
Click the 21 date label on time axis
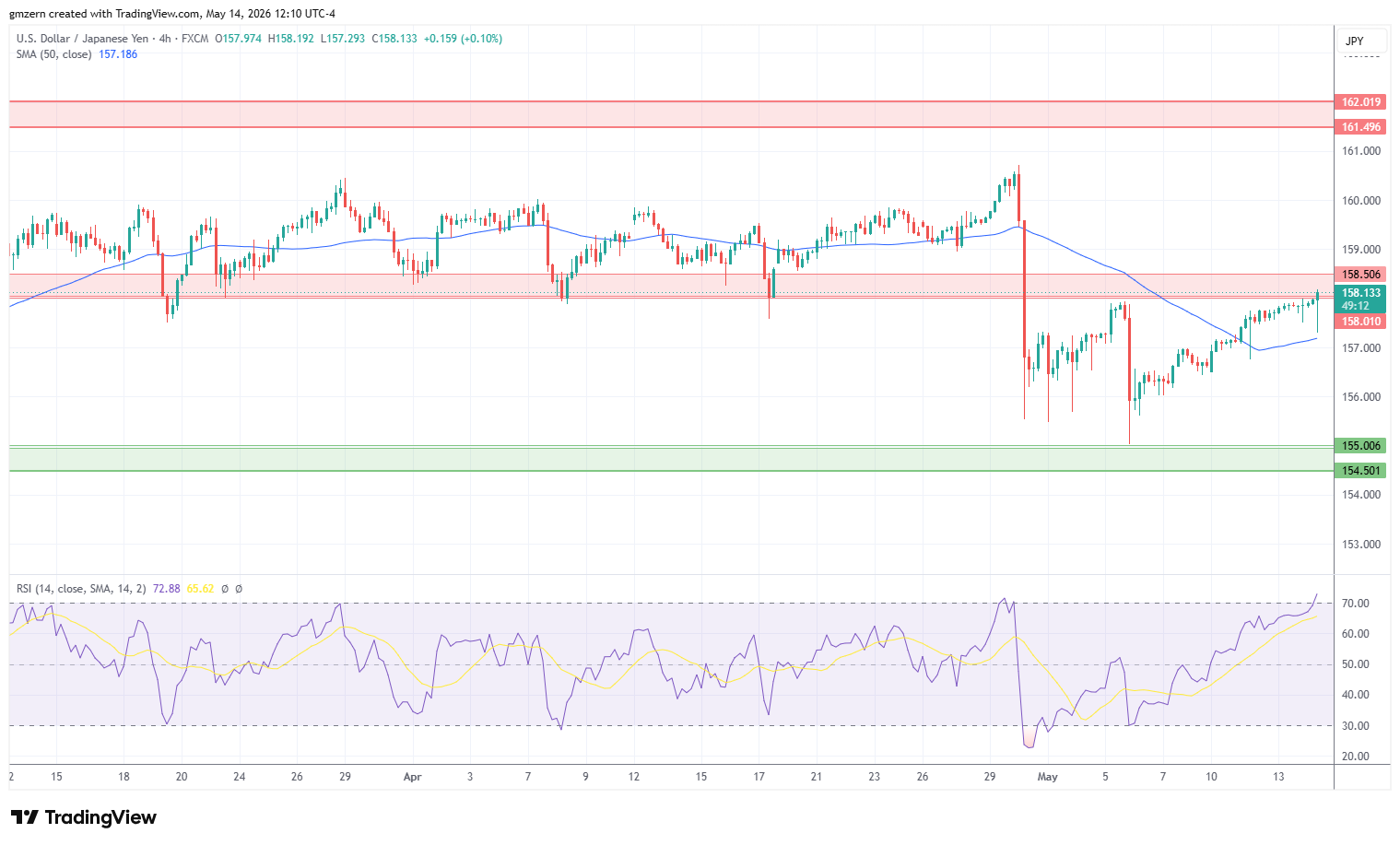(x=817, y=777)
